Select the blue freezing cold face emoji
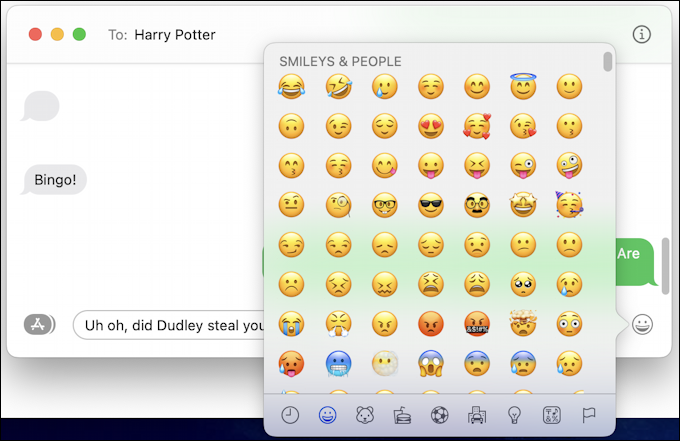Screen dimensions: 680x441 point(338,363)
